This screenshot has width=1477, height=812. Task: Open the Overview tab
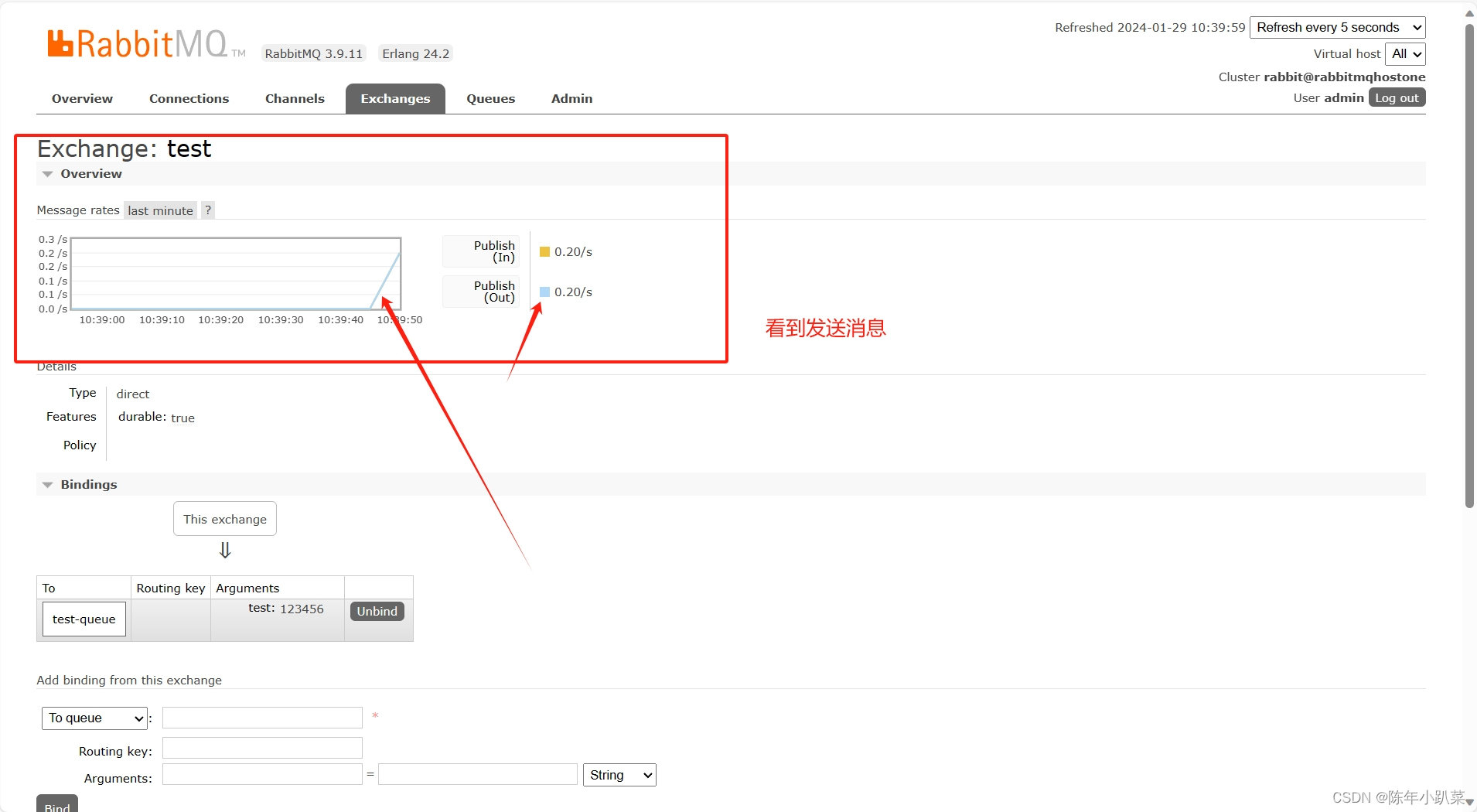coord(82,99)
